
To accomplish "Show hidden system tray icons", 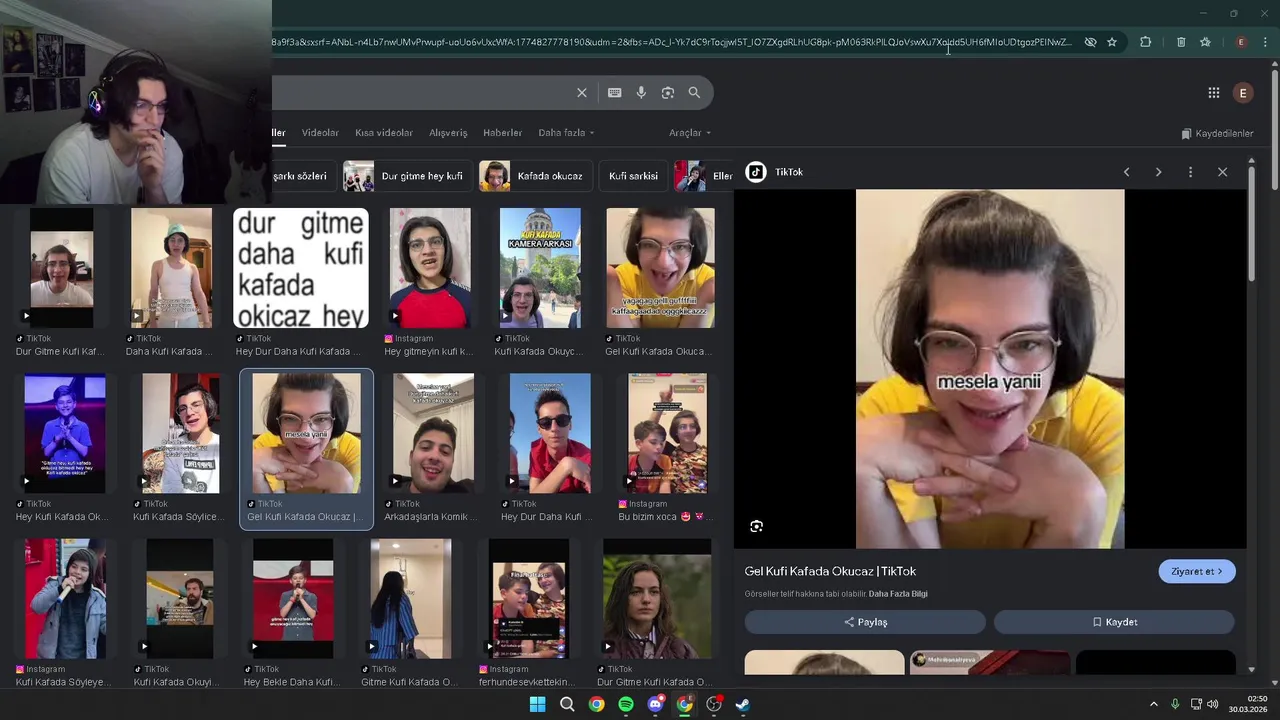I will tap(1153, 704).
